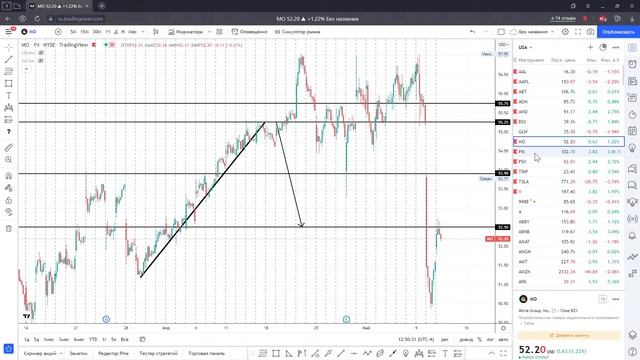Open the chart patterns tool
The height and width of the screenshot is (360, 640).
click(9, 107)
